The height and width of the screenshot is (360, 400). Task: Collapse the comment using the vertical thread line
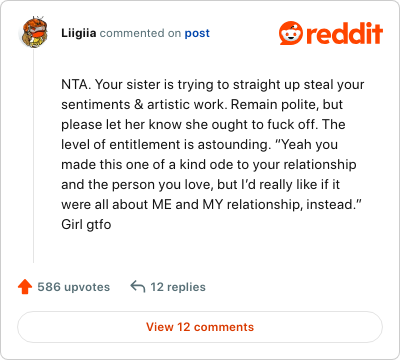pyautogui.click(x=33, y=156)
